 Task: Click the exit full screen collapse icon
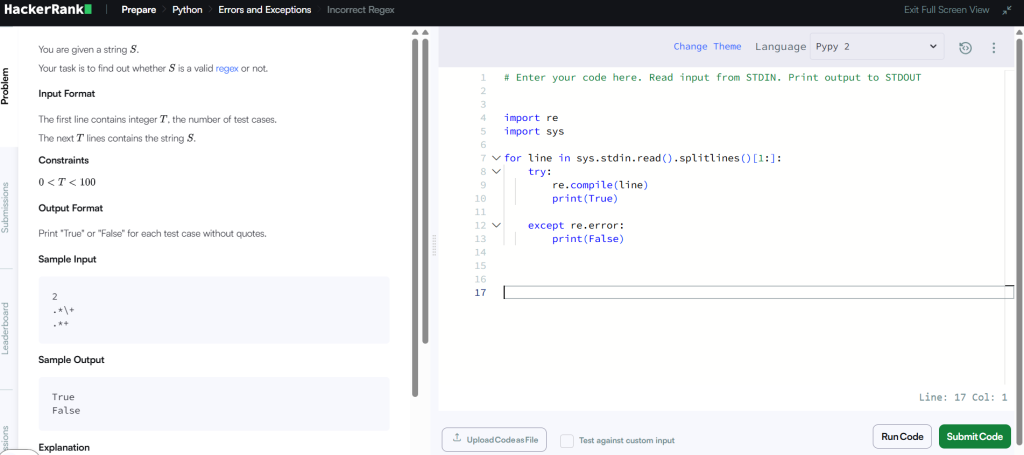[x=1007, y=10]
